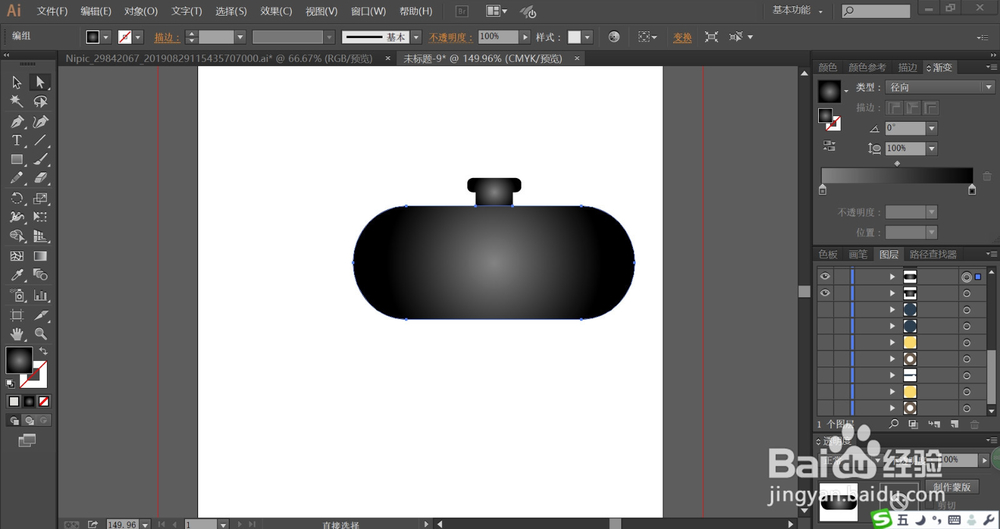
Task: Select the Symbol Sprayer tool
Action: click(x=17, y=295)
